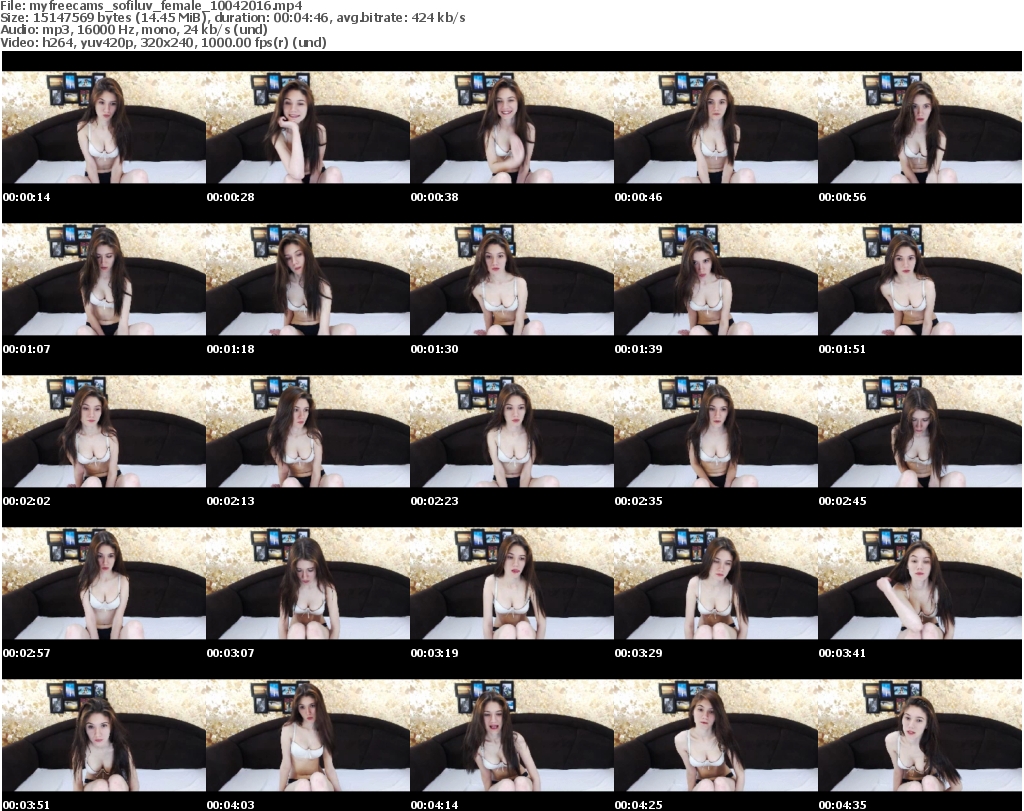Screen dimensions: 1024x811
Task: Click the Size and duration info line
Action: click(233, 18)
